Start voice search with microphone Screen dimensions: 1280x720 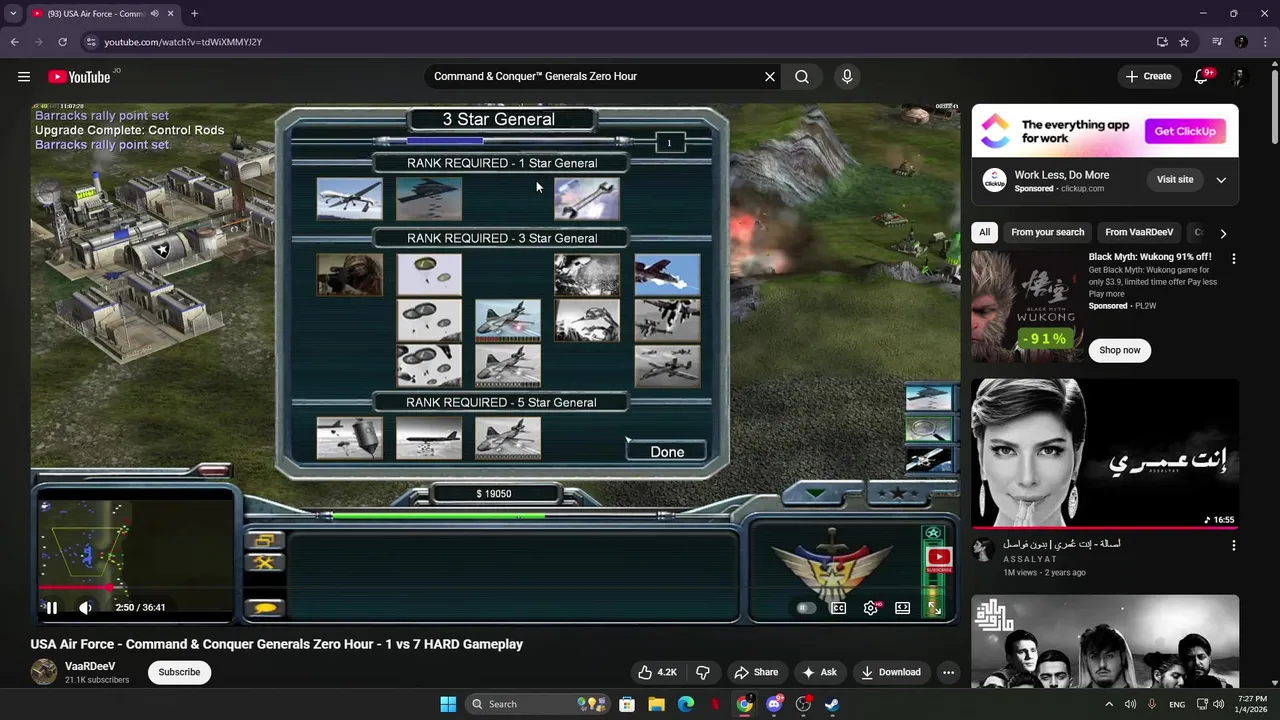(847, 76)
